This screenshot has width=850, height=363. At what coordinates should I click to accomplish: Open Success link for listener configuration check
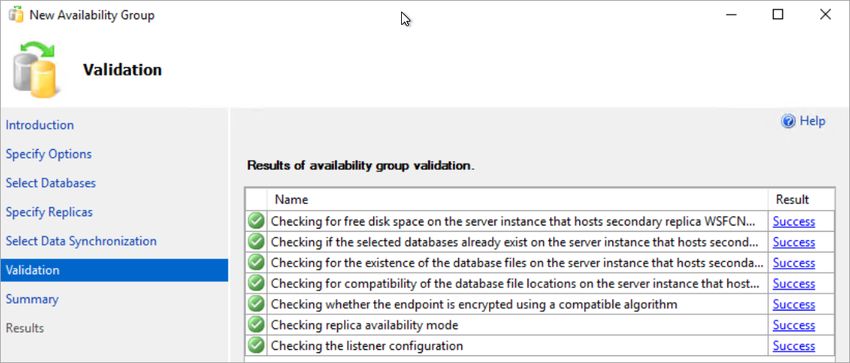click(794, 346)
